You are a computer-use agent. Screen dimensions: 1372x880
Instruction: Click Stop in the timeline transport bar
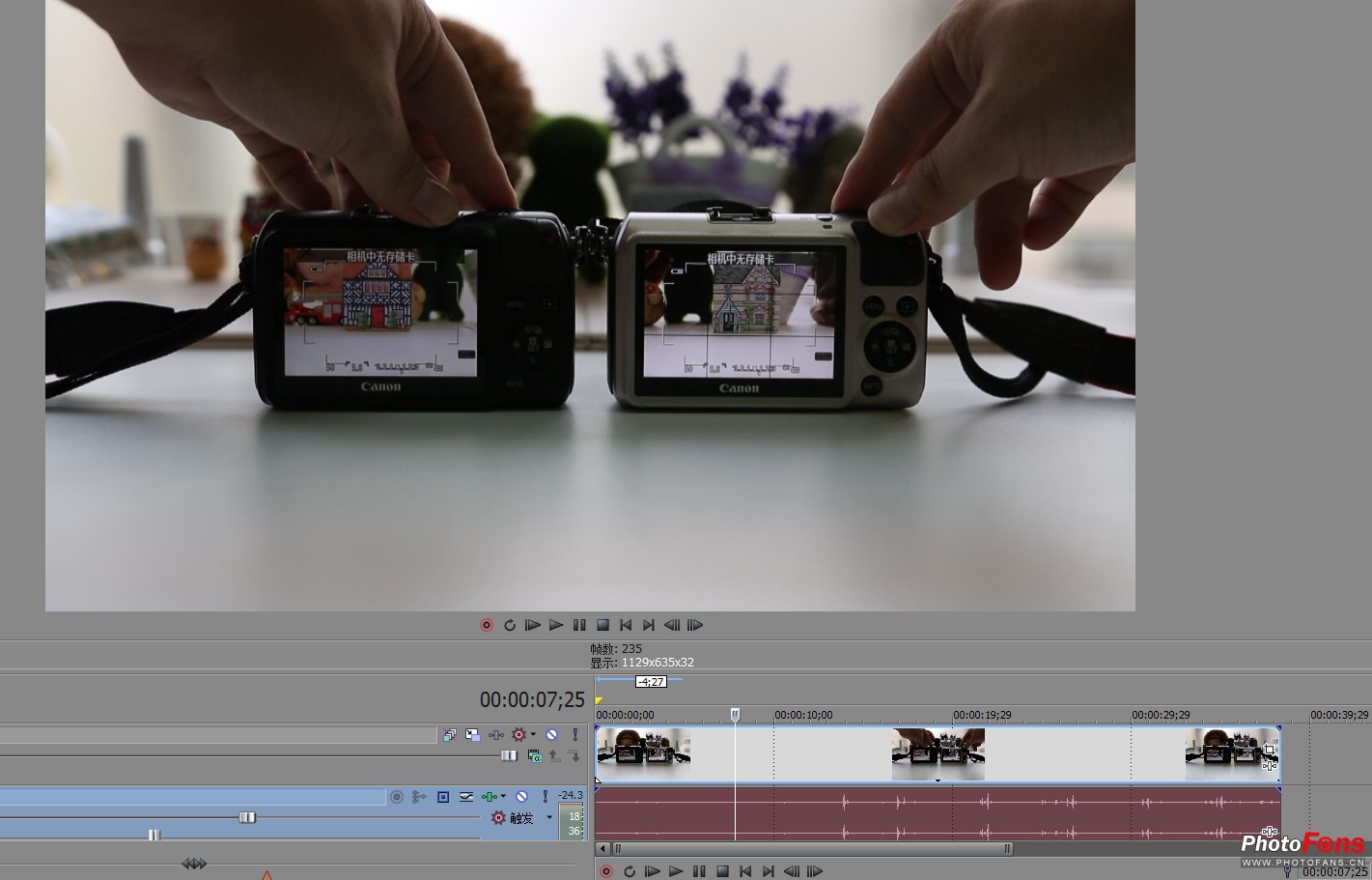pos(722,871)
